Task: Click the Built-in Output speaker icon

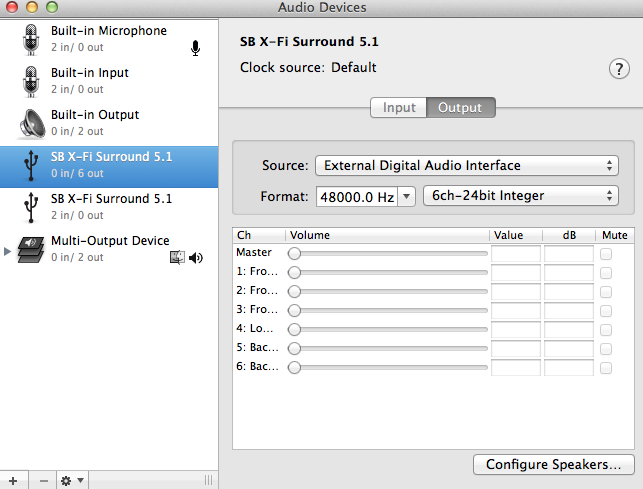Action: pos(32,123)
